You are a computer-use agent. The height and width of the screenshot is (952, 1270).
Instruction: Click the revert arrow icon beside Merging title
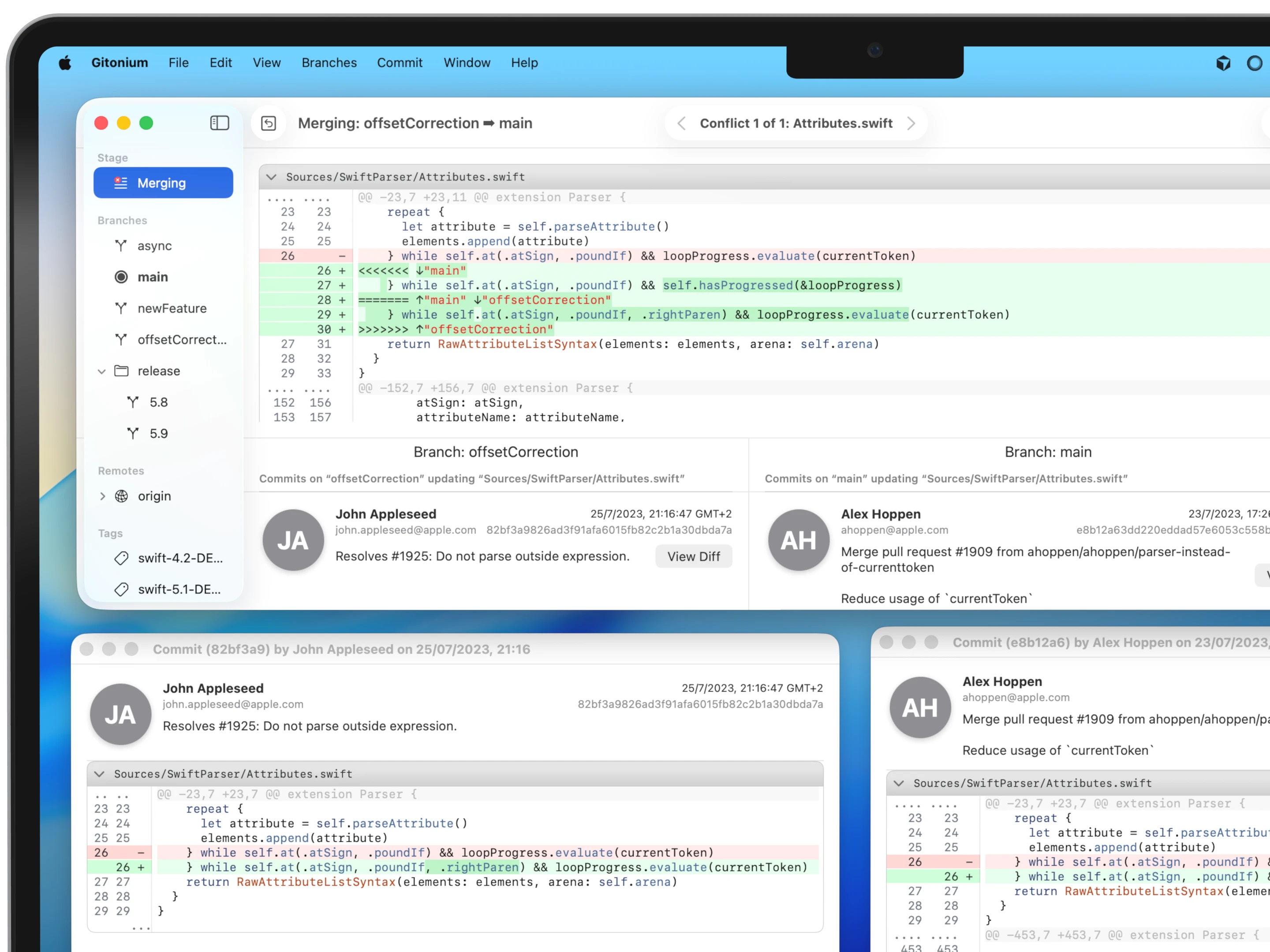pyautogui.click(x=269, y=123)
